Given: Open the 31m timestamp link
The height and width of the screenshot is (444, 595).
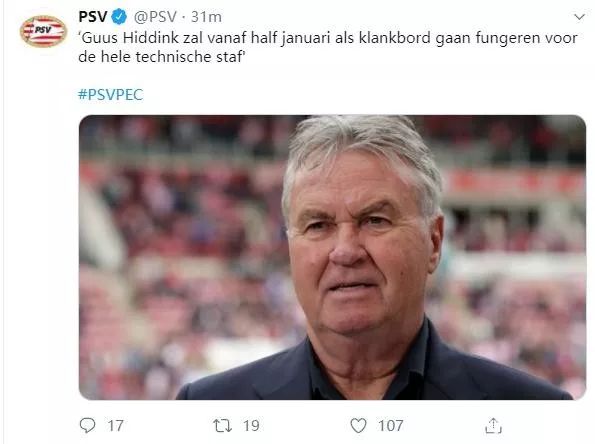Looking at the screenshot, I should (x=206, y=17).
